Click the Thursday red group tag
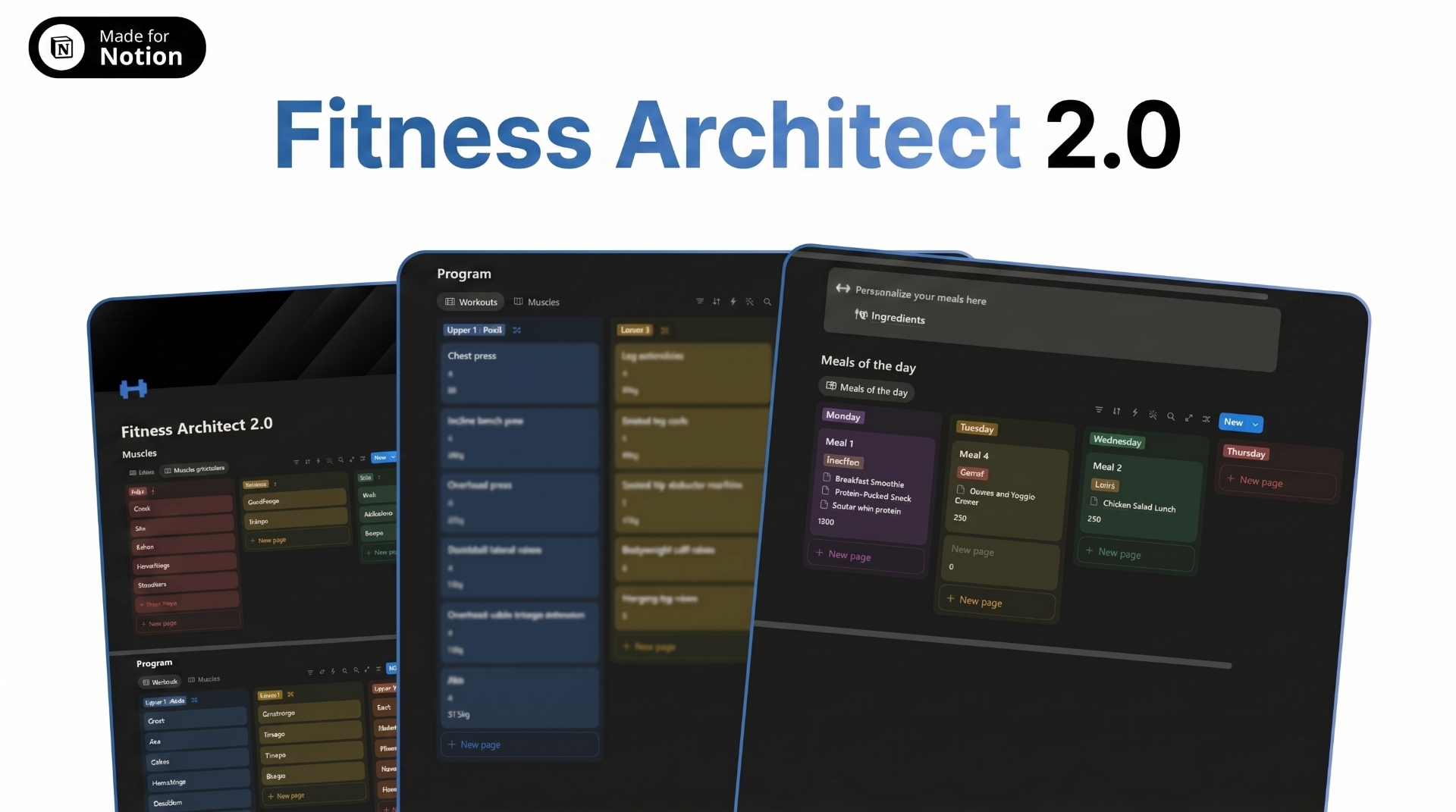1456x812 pixels. [1246, 453]
